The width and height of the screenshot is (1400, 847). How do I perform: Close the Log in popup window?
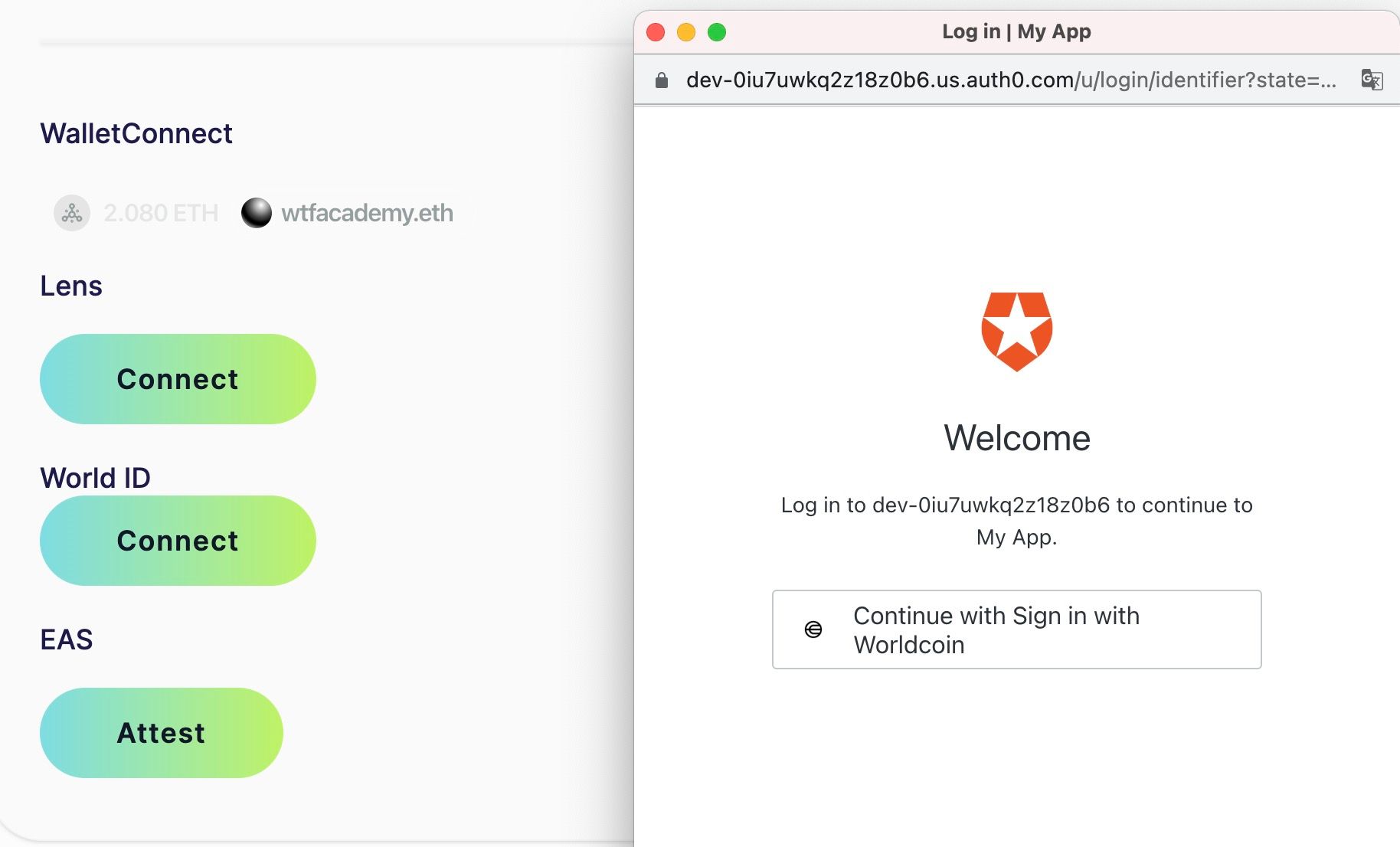pos(656,32)
